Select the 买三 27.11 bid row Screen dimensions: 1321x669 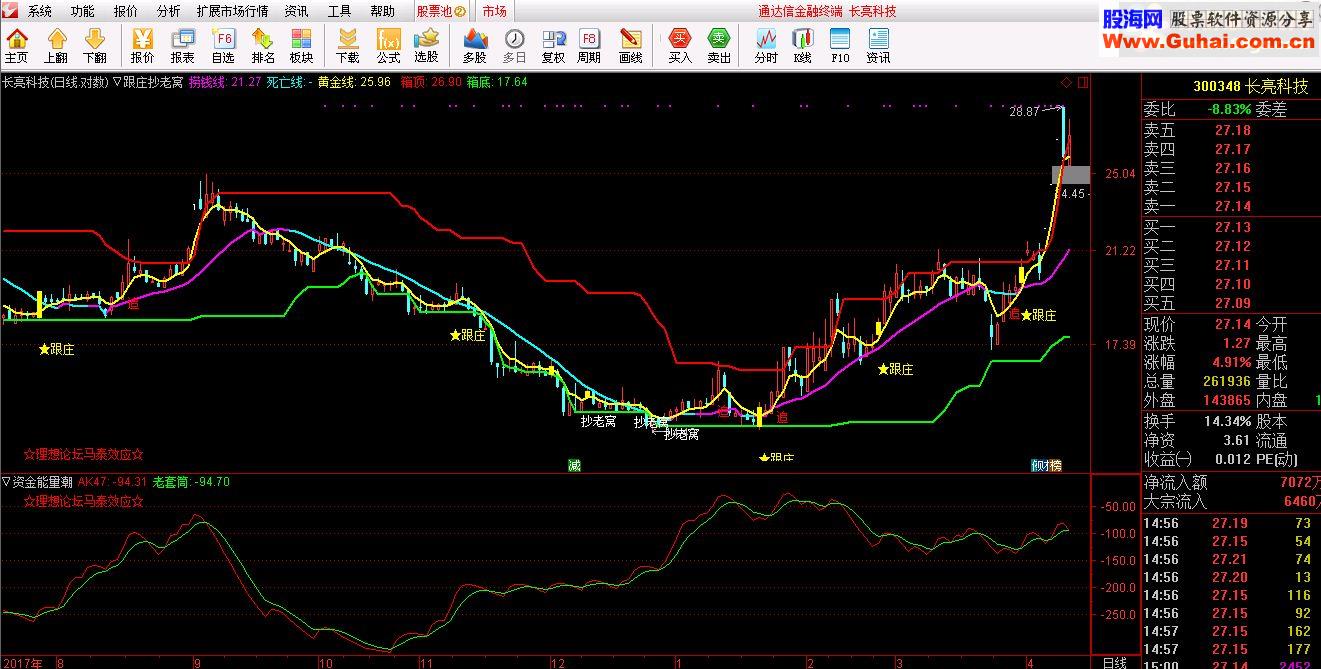[1231, 265]
